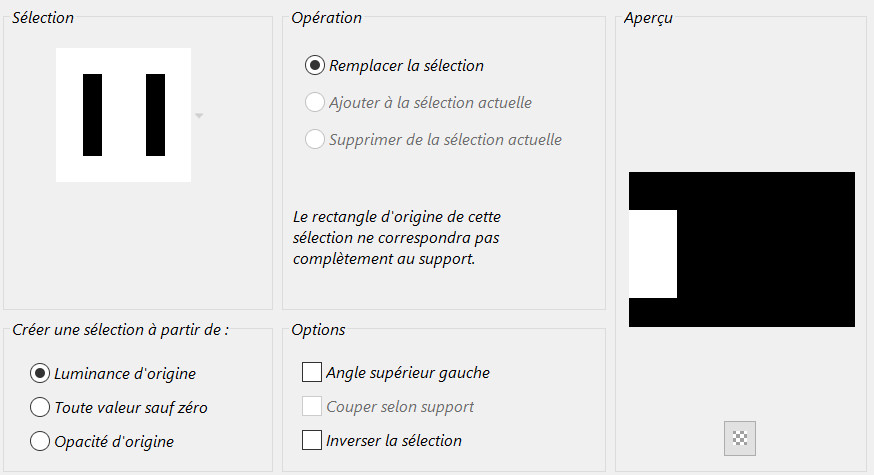874x475 pixels.
Task: Click the Opération group heading
Action: pyautogui.click(x=326, y=18)
